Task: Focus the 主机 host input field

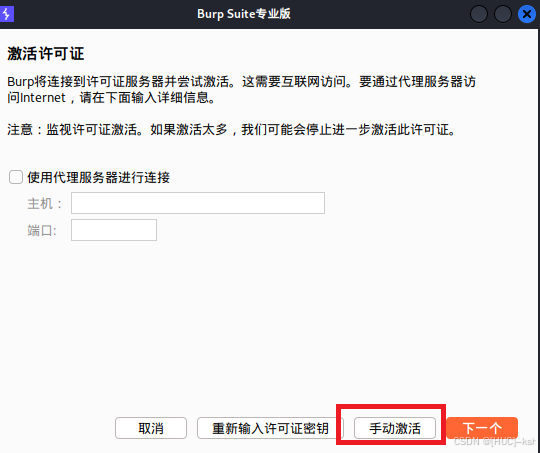Action: [x=198, y=203]
